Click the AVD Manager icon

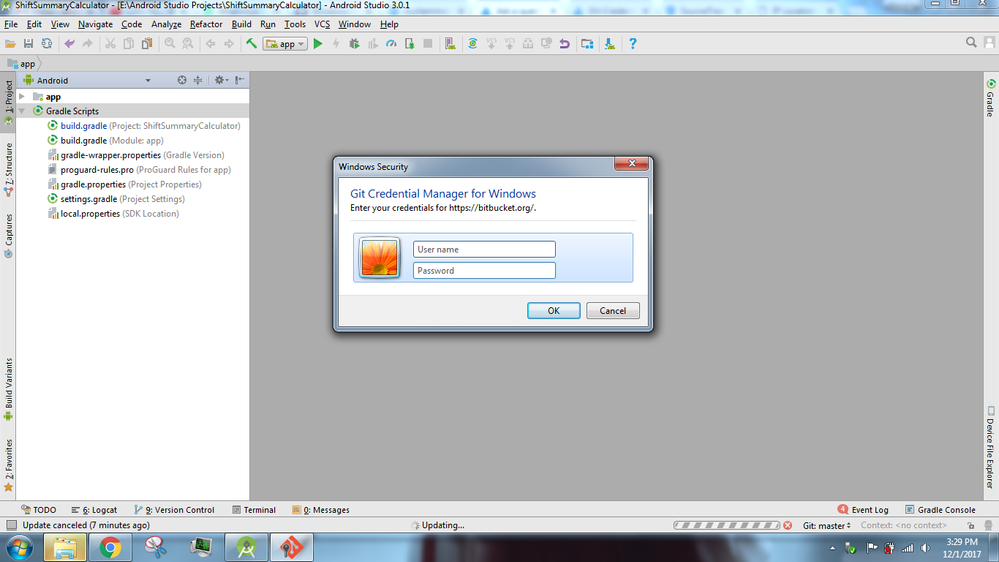pos(450,43)
